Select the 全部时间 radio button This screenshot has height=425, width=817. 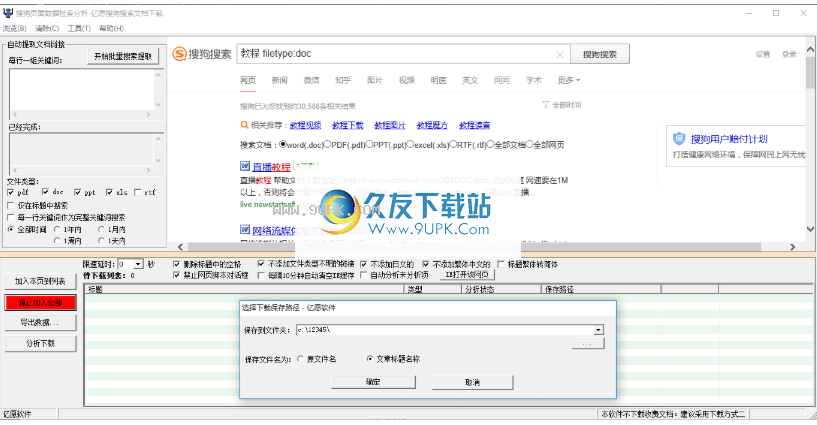pyautogui.click(x=11, y=229)
